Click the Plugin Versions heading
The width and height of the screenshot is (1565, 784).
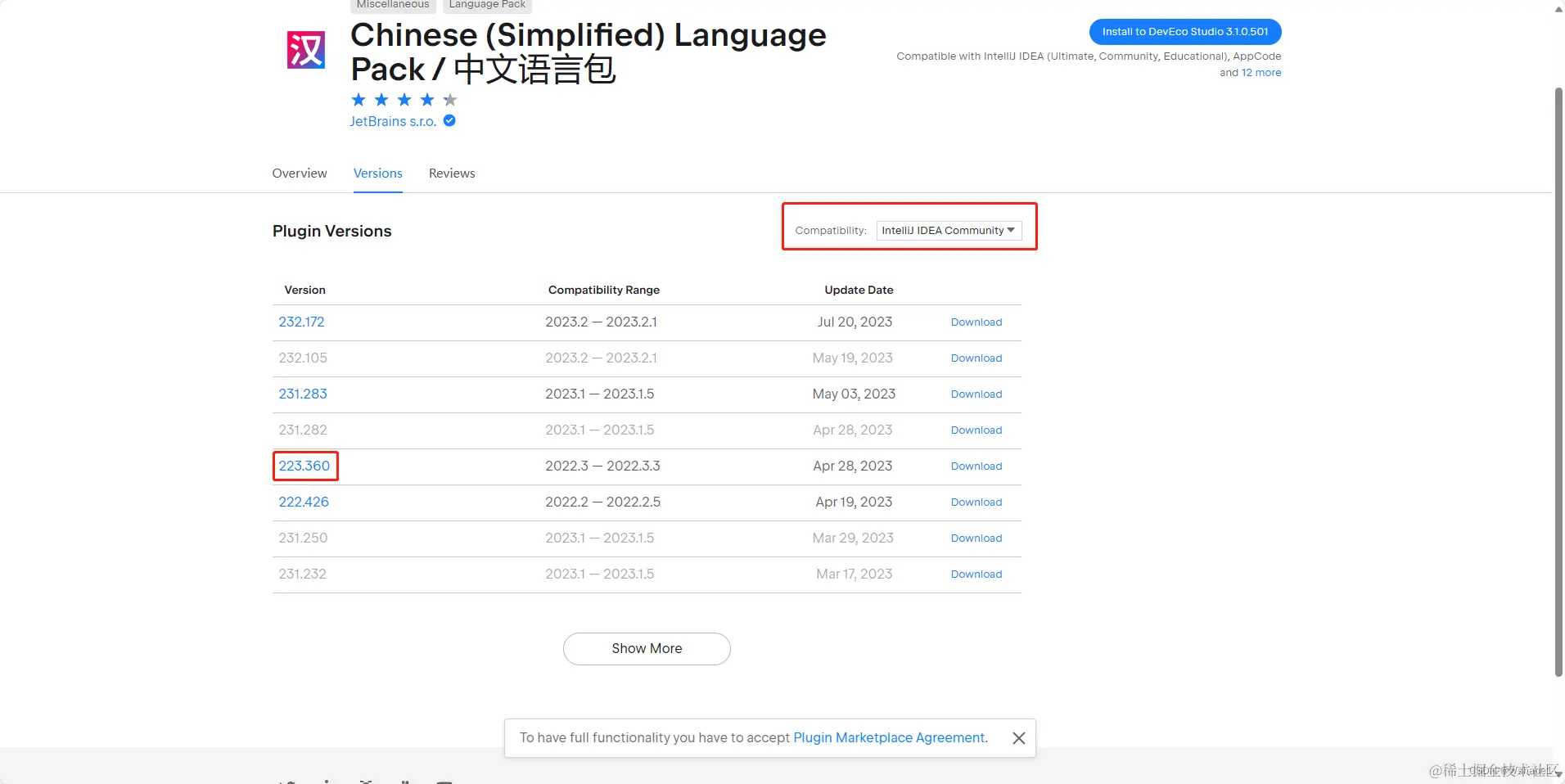tap(331, 232)
